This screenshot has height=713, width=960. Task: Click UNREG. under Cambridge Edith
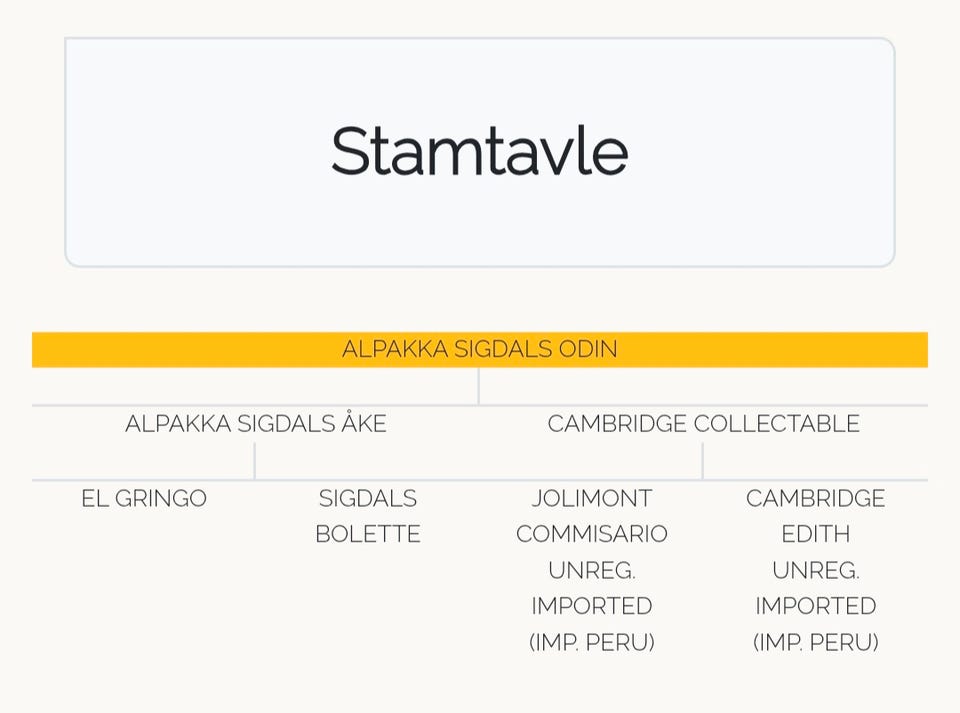(815, 570)
